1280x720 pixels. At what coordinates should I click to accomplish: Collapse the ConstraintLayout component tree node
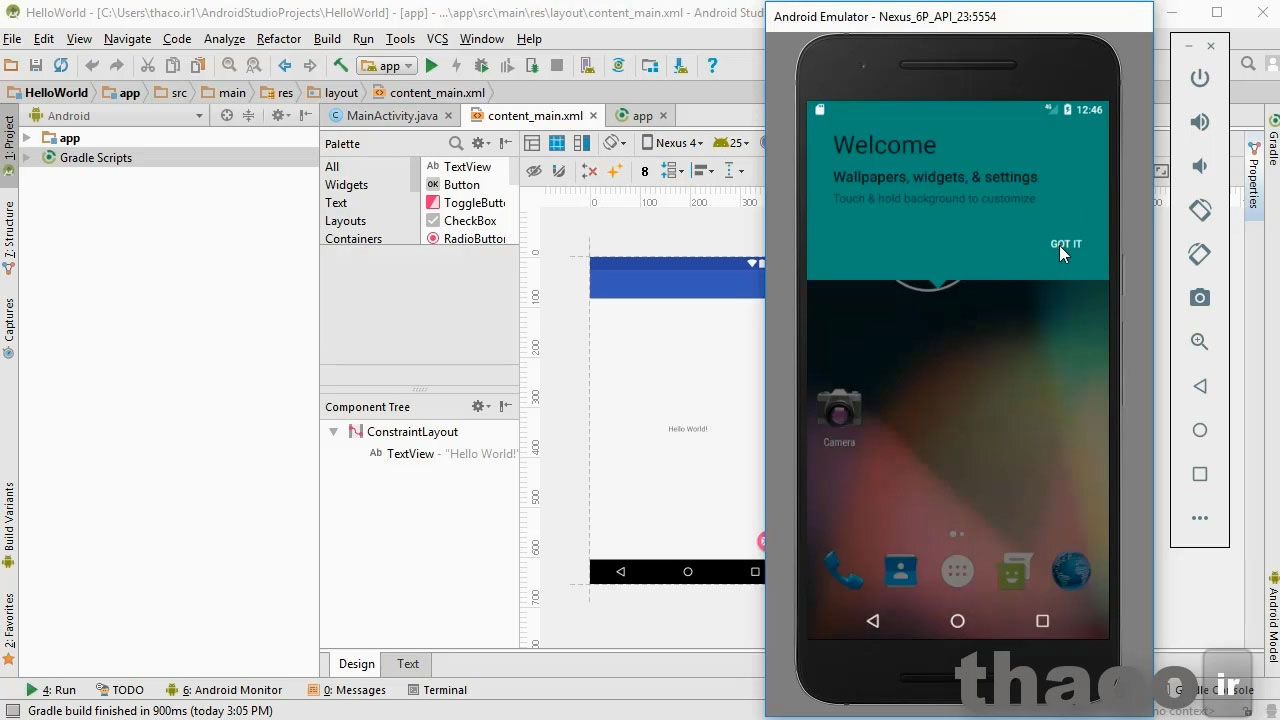(333, 432)
